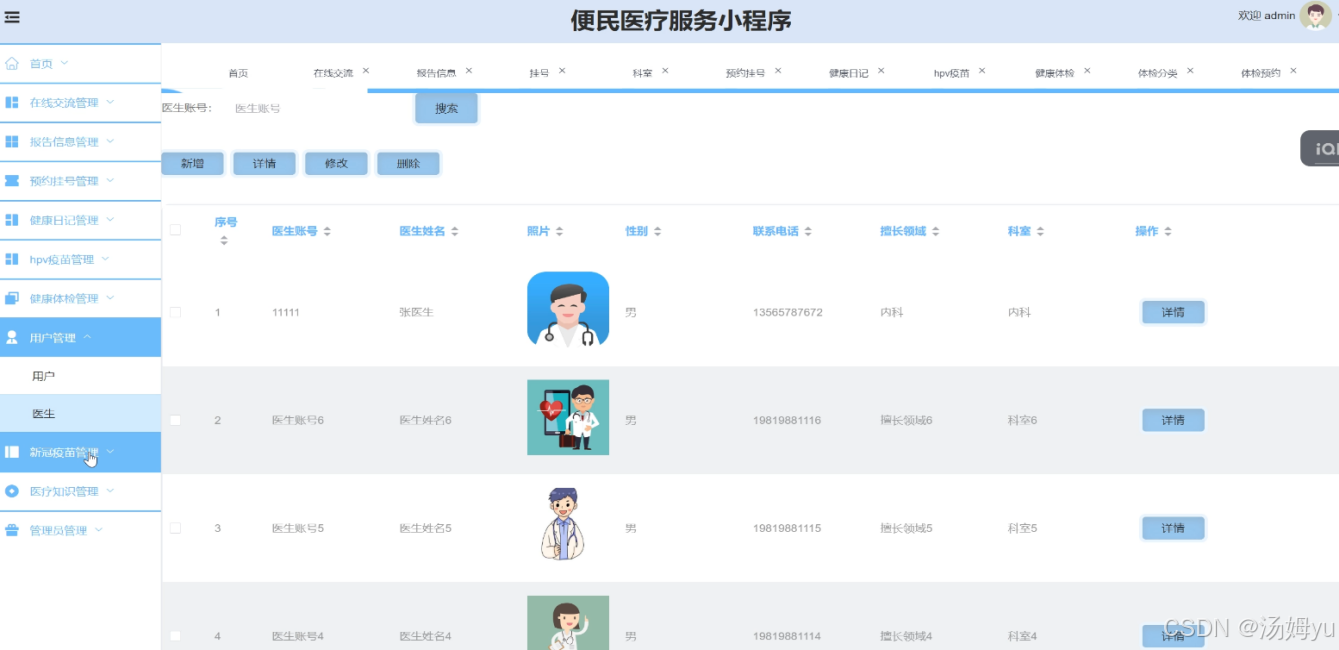Click the admin avatar picture

tap(1315, 15)
